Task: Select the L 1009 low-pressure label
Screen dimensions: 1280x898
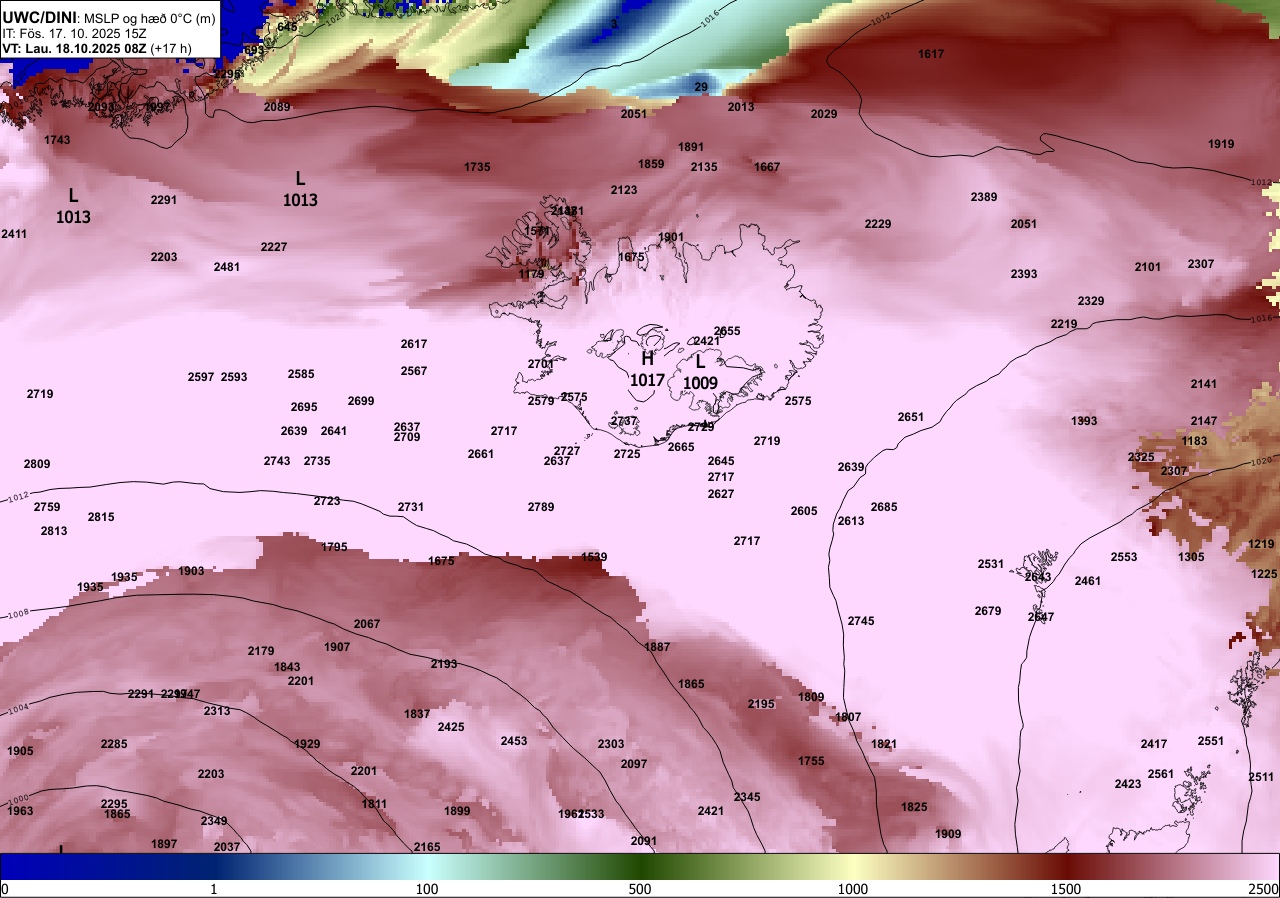Action: (700, 372)
